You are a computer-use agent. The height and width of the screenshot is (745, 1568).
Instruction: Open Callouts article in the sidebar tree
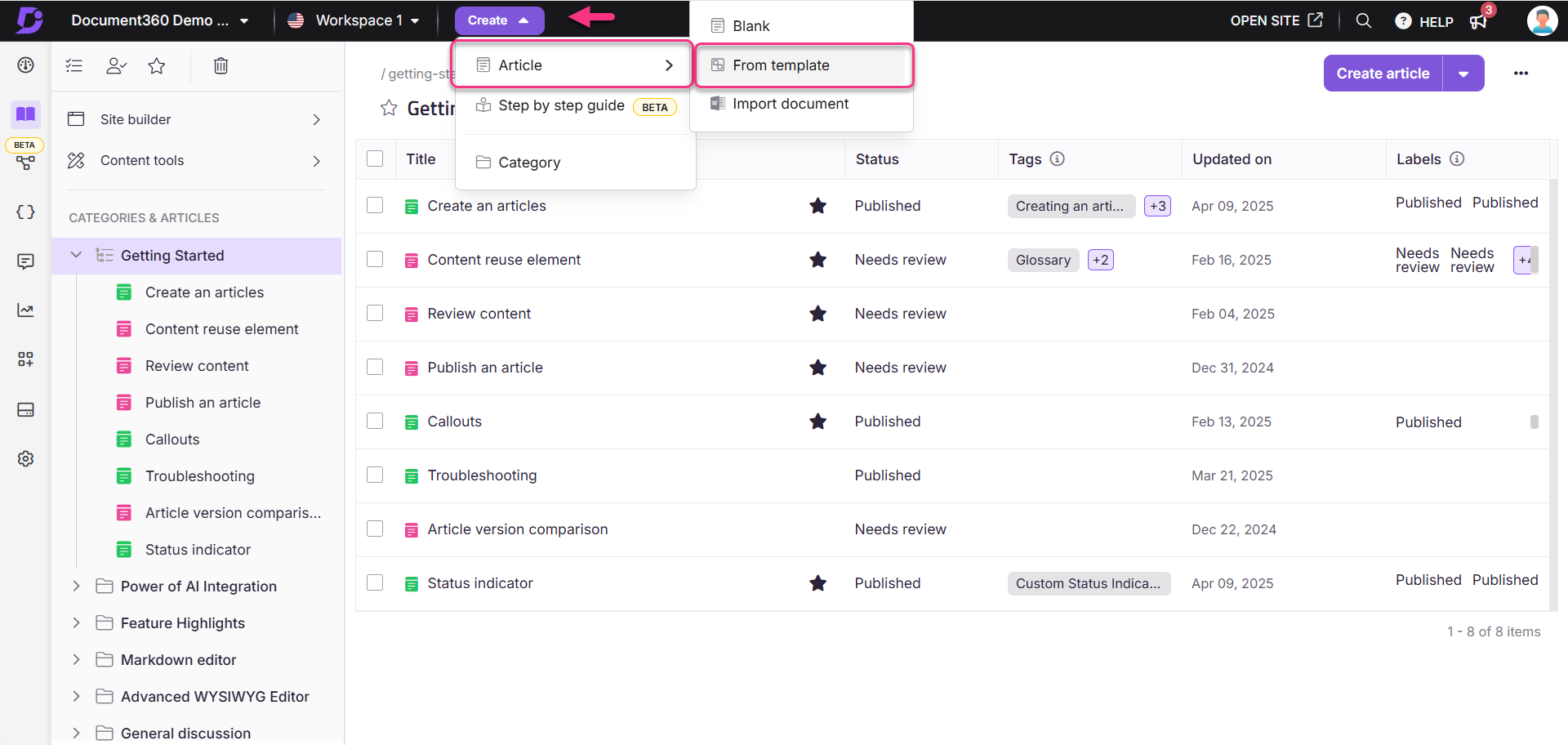pos(171,439)
